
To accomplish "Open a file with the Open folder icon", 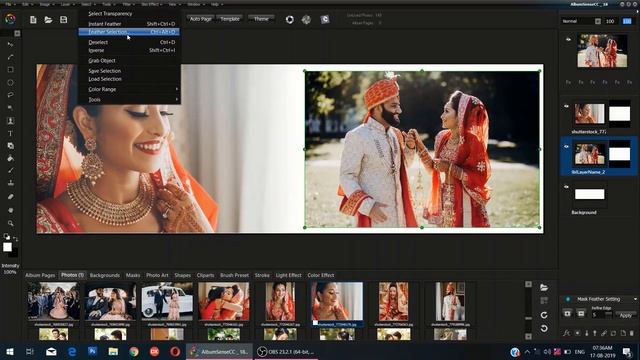I will [x=48, y=20].
